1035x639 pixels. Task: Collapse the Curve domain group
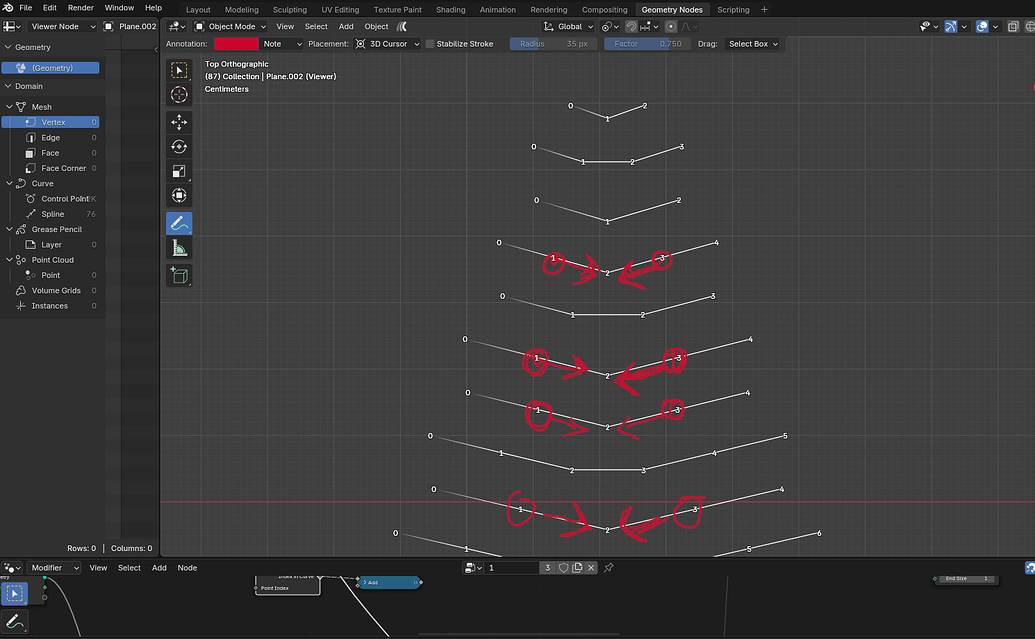[x=9, y=184]
